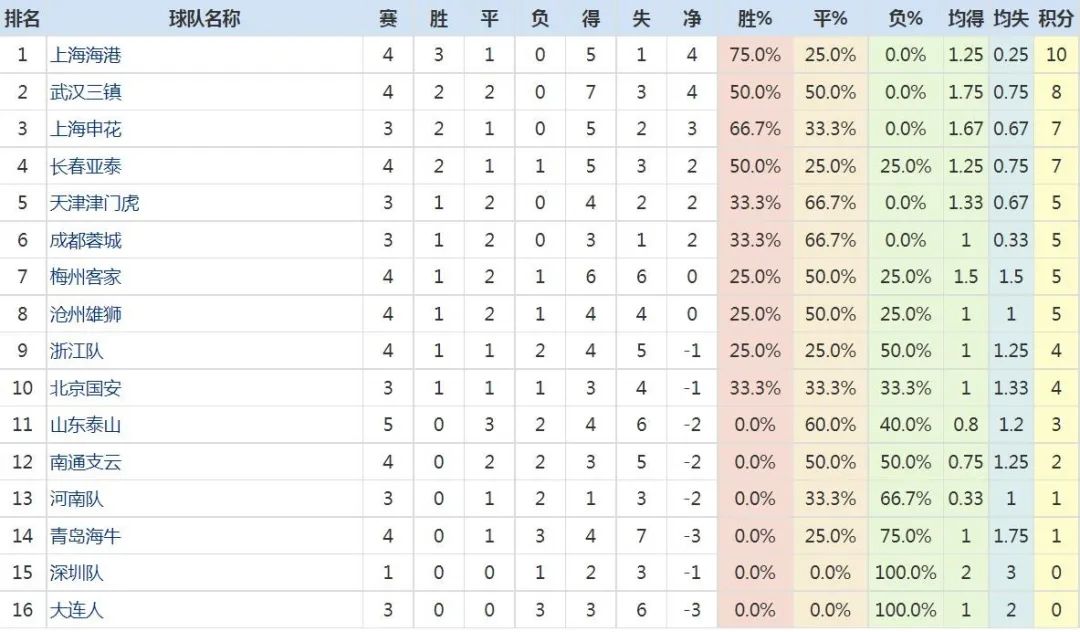Select the 大连人 team name

pos(77,610)
